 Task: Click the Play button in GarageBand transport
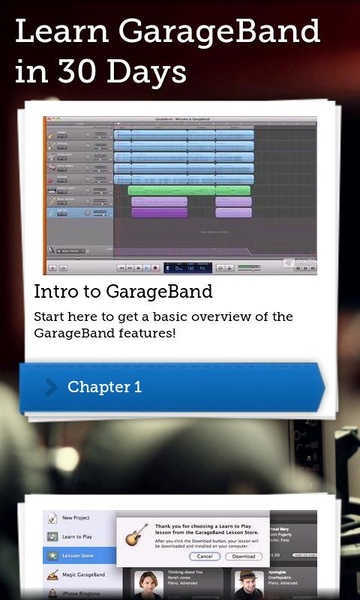(x=147, y=268)
